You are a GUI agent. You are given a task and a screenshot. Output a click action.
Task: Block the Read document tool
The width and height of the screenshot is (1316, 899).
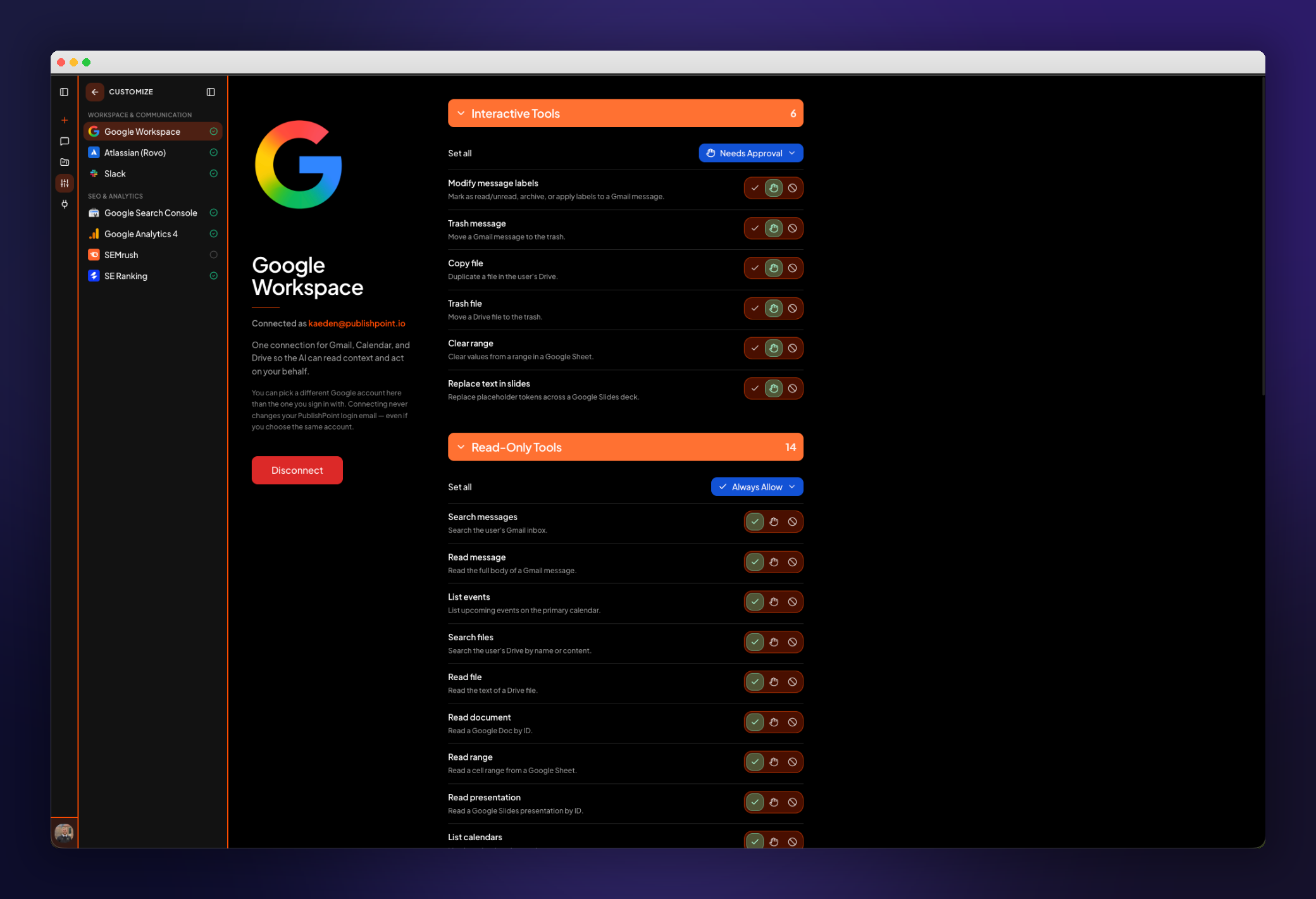(x=792, y=722)
